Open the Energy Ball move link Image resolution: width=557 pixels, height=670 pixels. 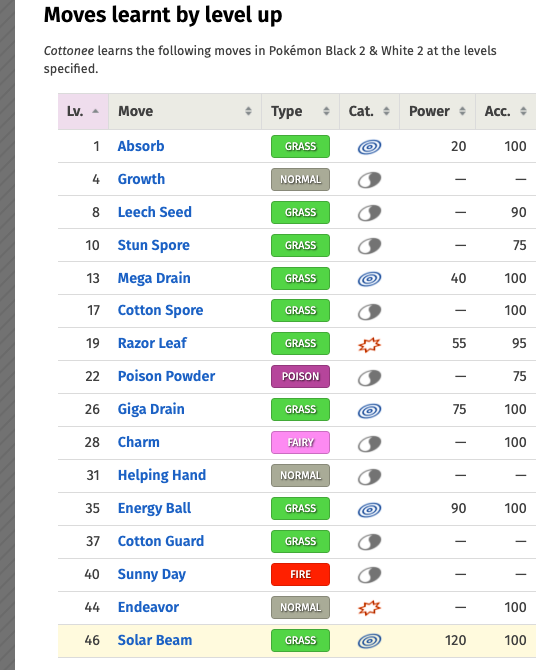pyautogui.click(x=155, y=508)
